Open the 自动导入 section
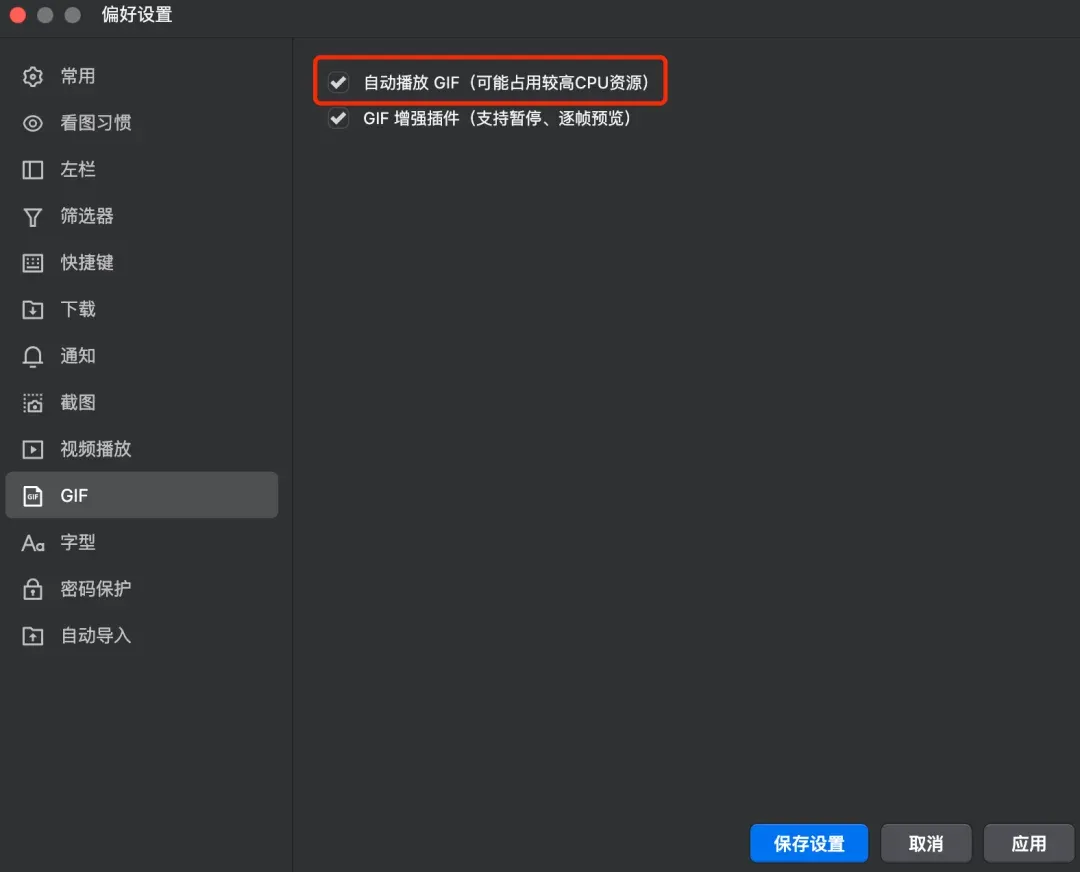Image resolution: width=1080 pixels, height=872 pixels. (141, 636)
